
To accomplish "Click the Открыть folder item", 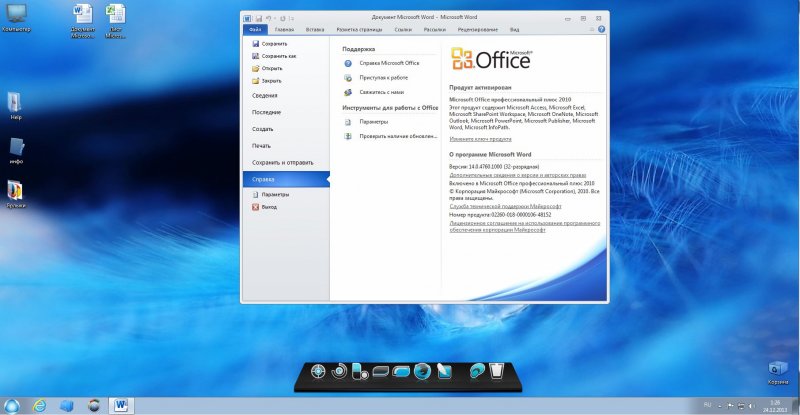I will (x=267, y=68).
